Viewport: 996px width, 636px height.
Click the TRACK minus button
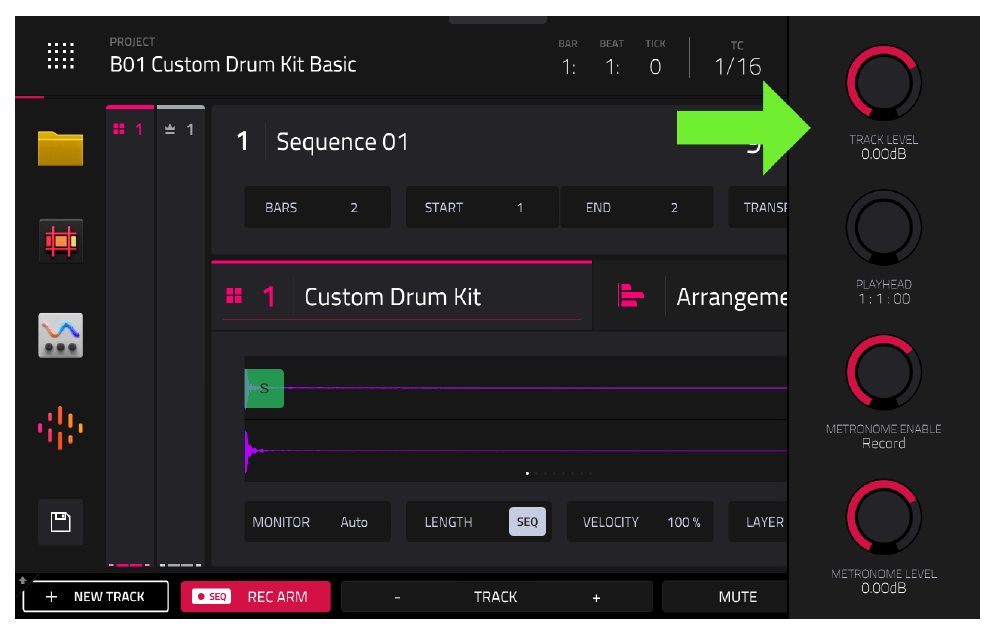pos(397,597)
